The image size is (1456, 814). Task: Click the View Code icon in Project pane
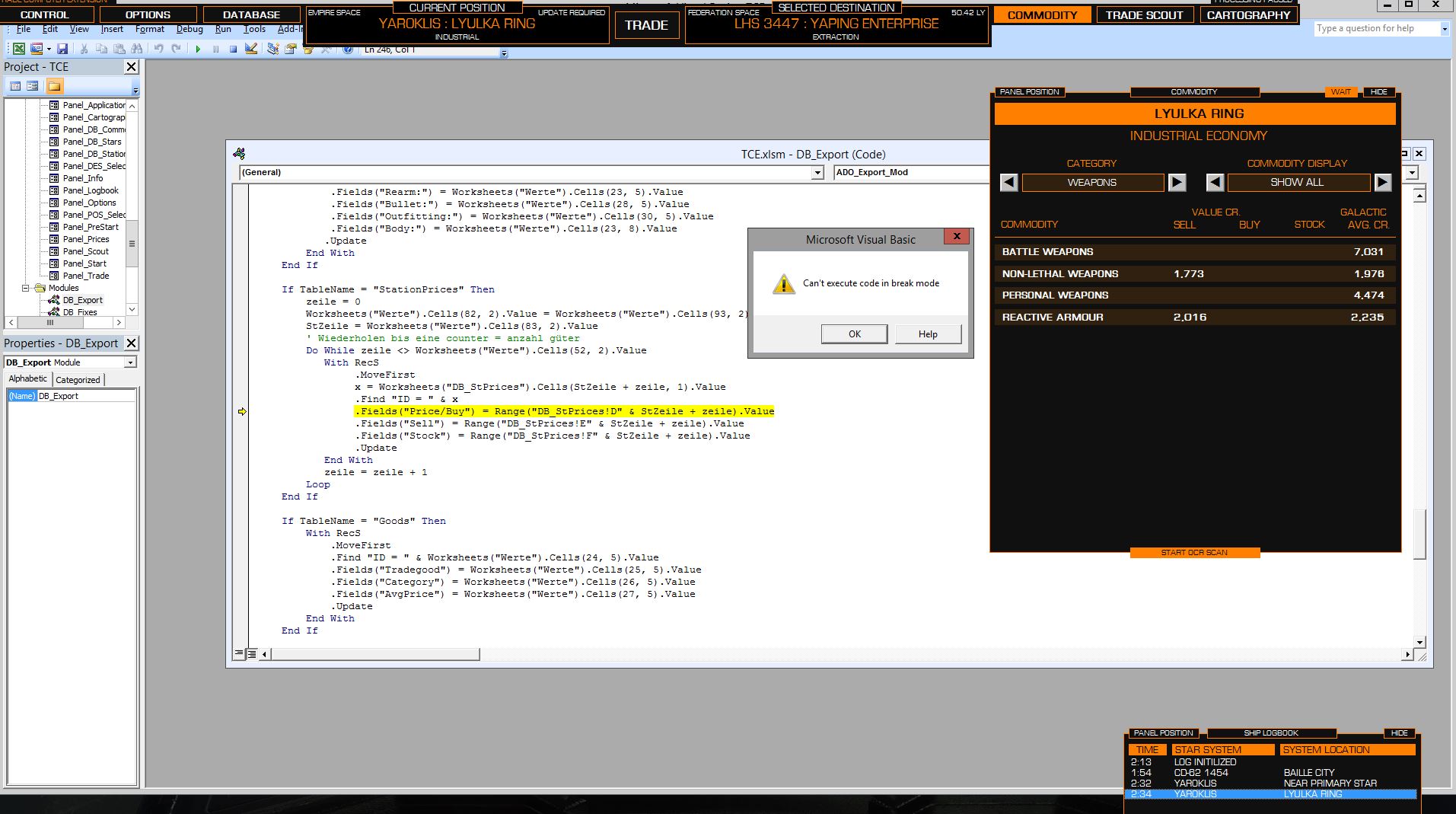[15, 86]
